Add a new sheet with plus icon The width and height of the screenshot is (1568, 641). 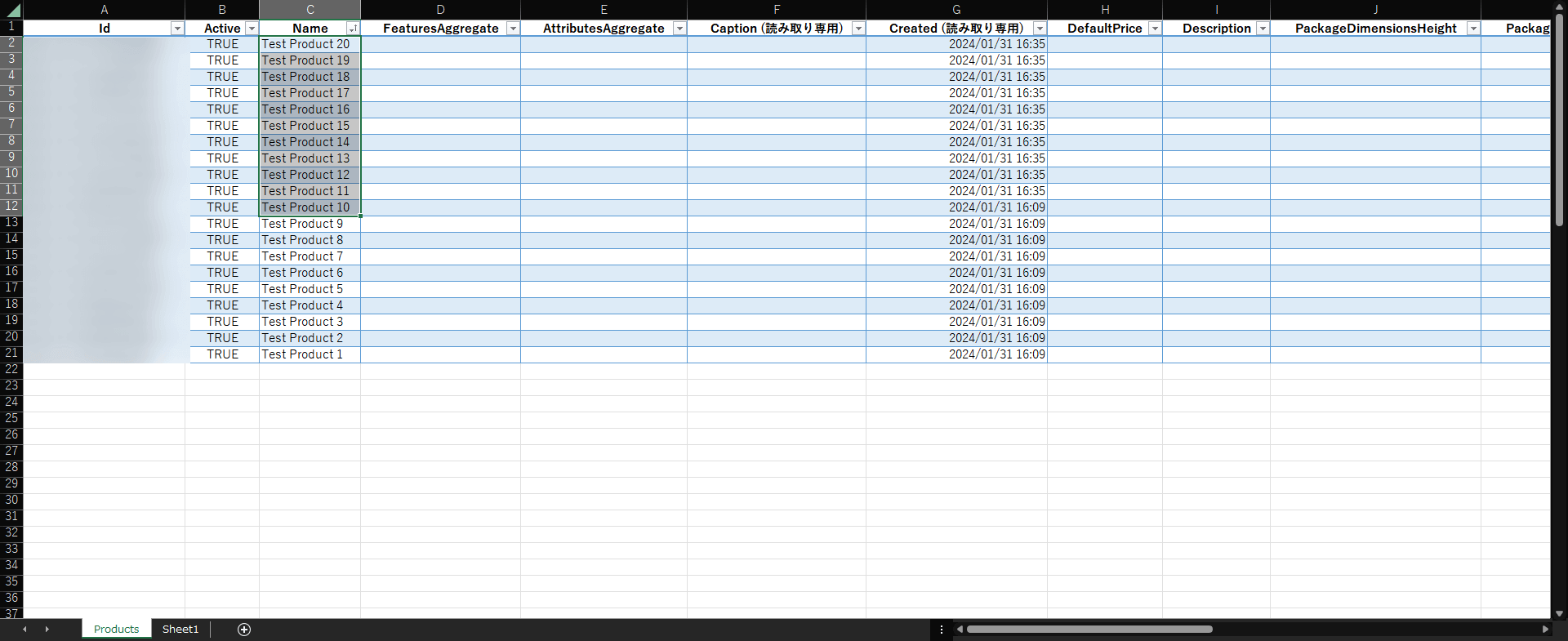(x=244, y=629)
